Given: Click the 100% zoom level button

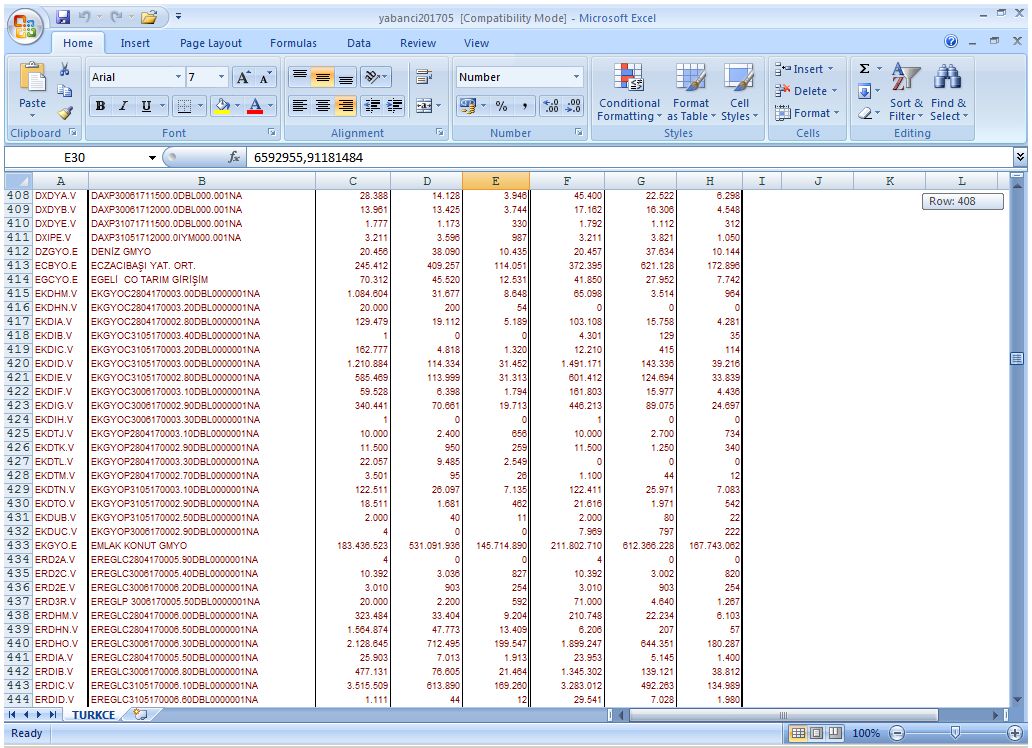Looking at the screenshot, I should coord(866,733).
